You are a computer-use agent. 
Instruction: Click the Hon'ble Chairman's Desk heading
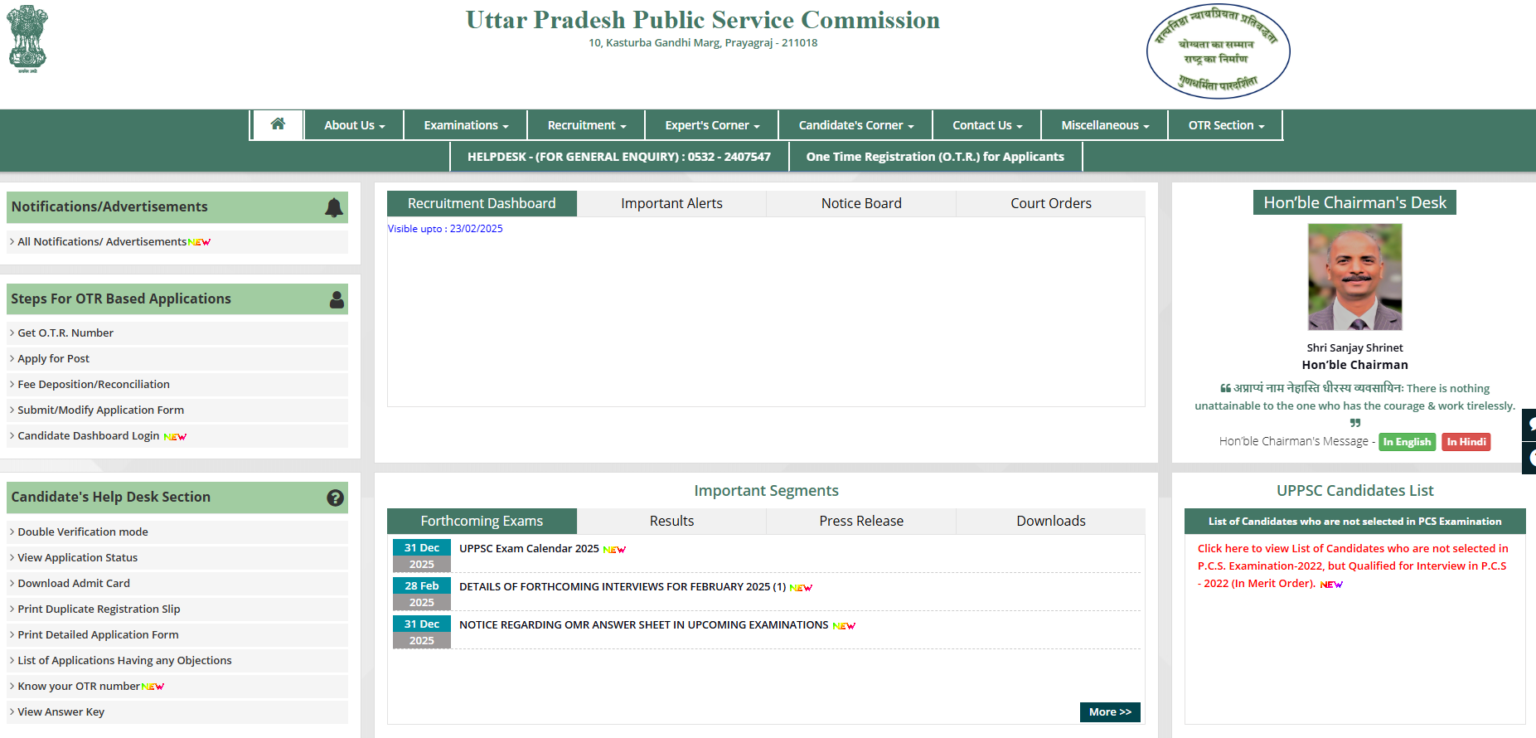pos(1355,202)
